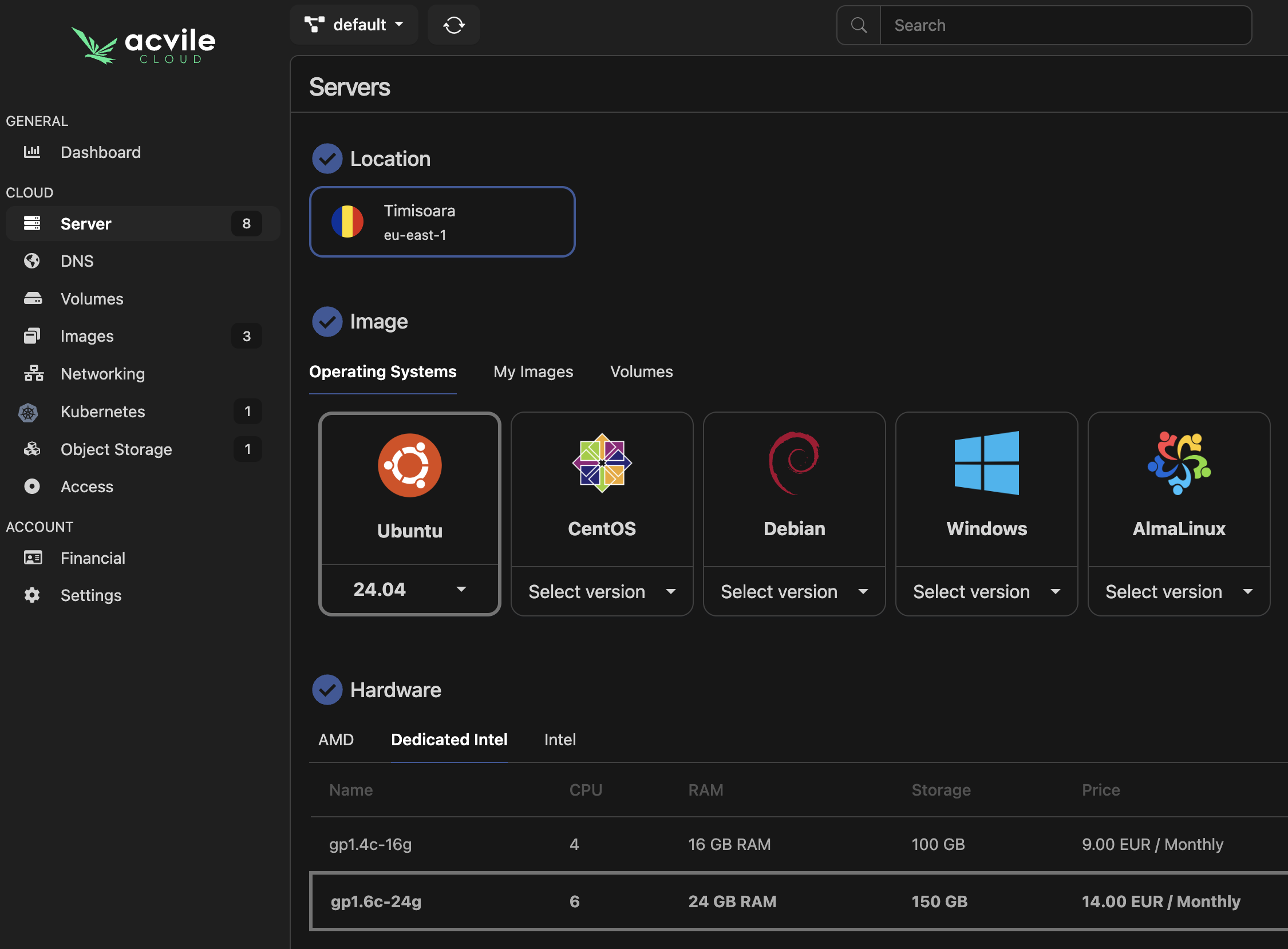Open the Financial account page
Viewport: 1288px width, 949px height.
coord(93,558)
